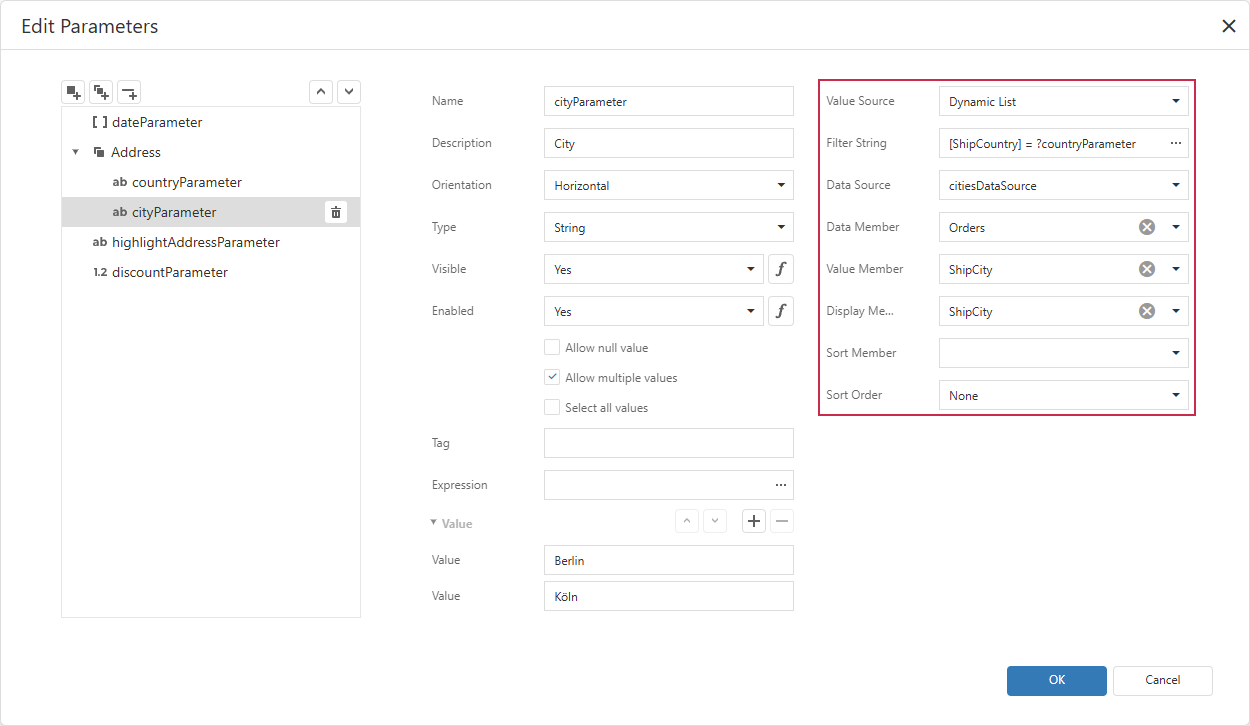Edit the Name field
Viewport: 1250px width, 726px height.
[669, 101]
